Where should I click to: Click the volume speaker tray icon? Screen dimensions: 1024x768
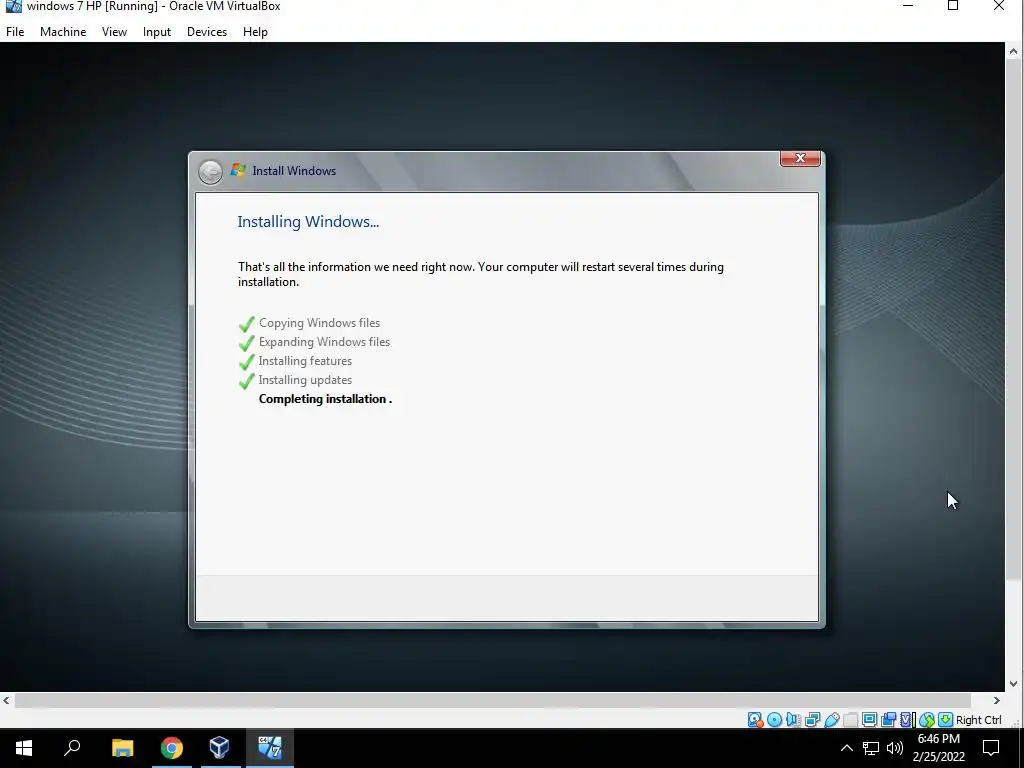(x=895, y=748)
